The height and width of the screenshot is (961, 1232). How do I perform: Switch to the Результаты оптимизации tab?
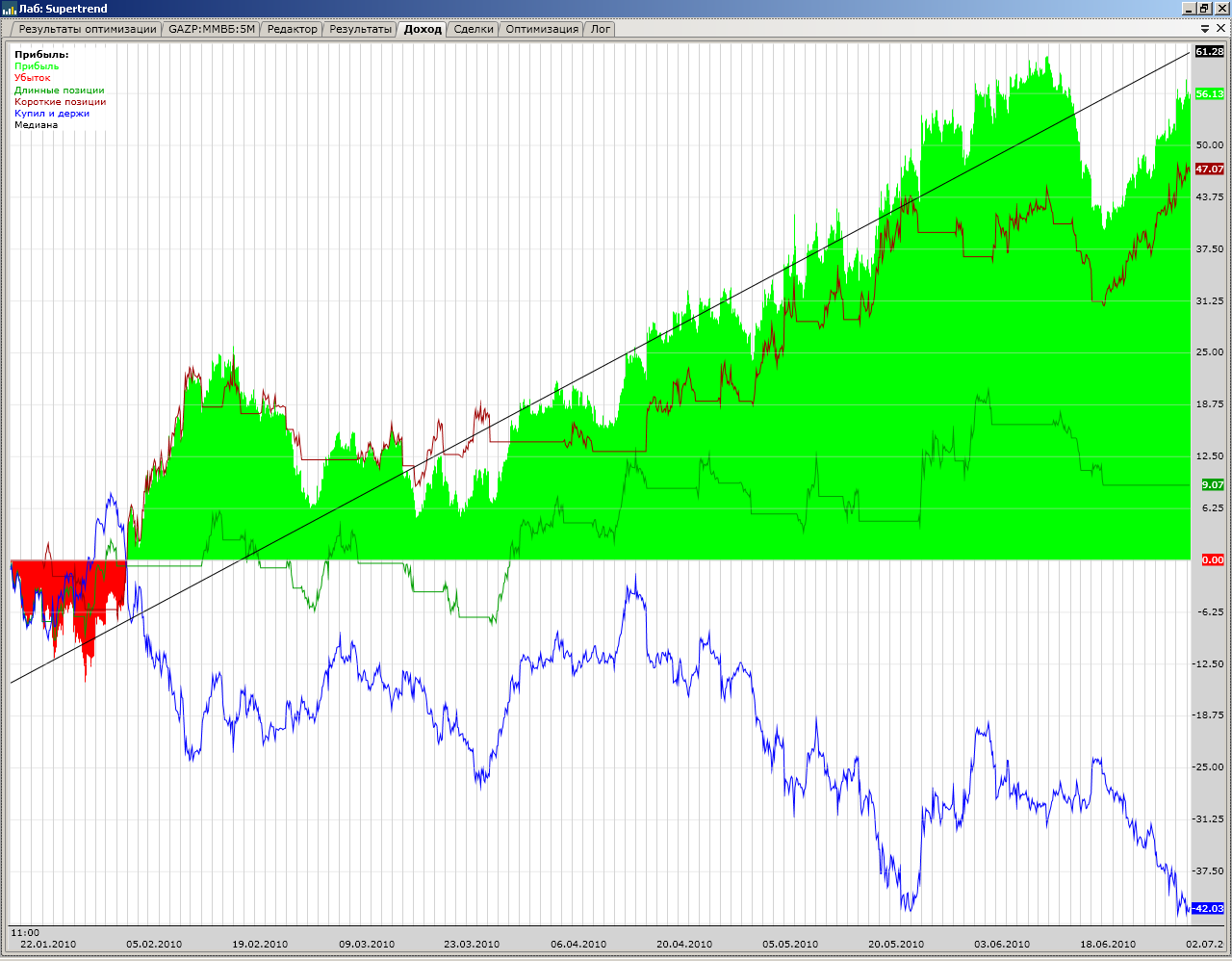click(87, 29)
